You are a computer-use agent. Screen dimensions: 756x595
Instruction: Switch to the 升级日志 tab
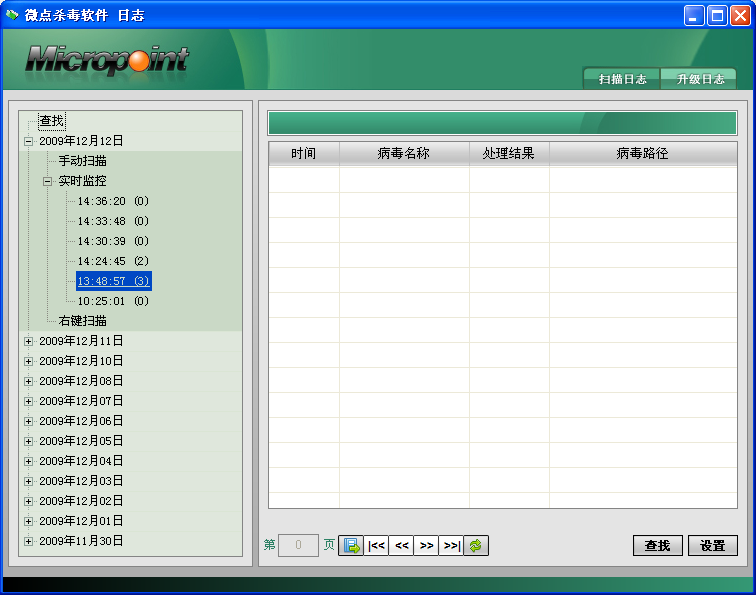point(700,79)
